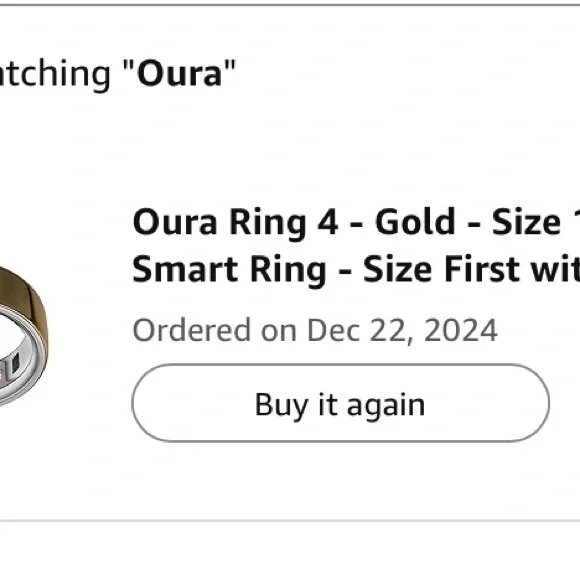
Task: Click the word 'Gold' in product title
Action: tap(415, 222)
